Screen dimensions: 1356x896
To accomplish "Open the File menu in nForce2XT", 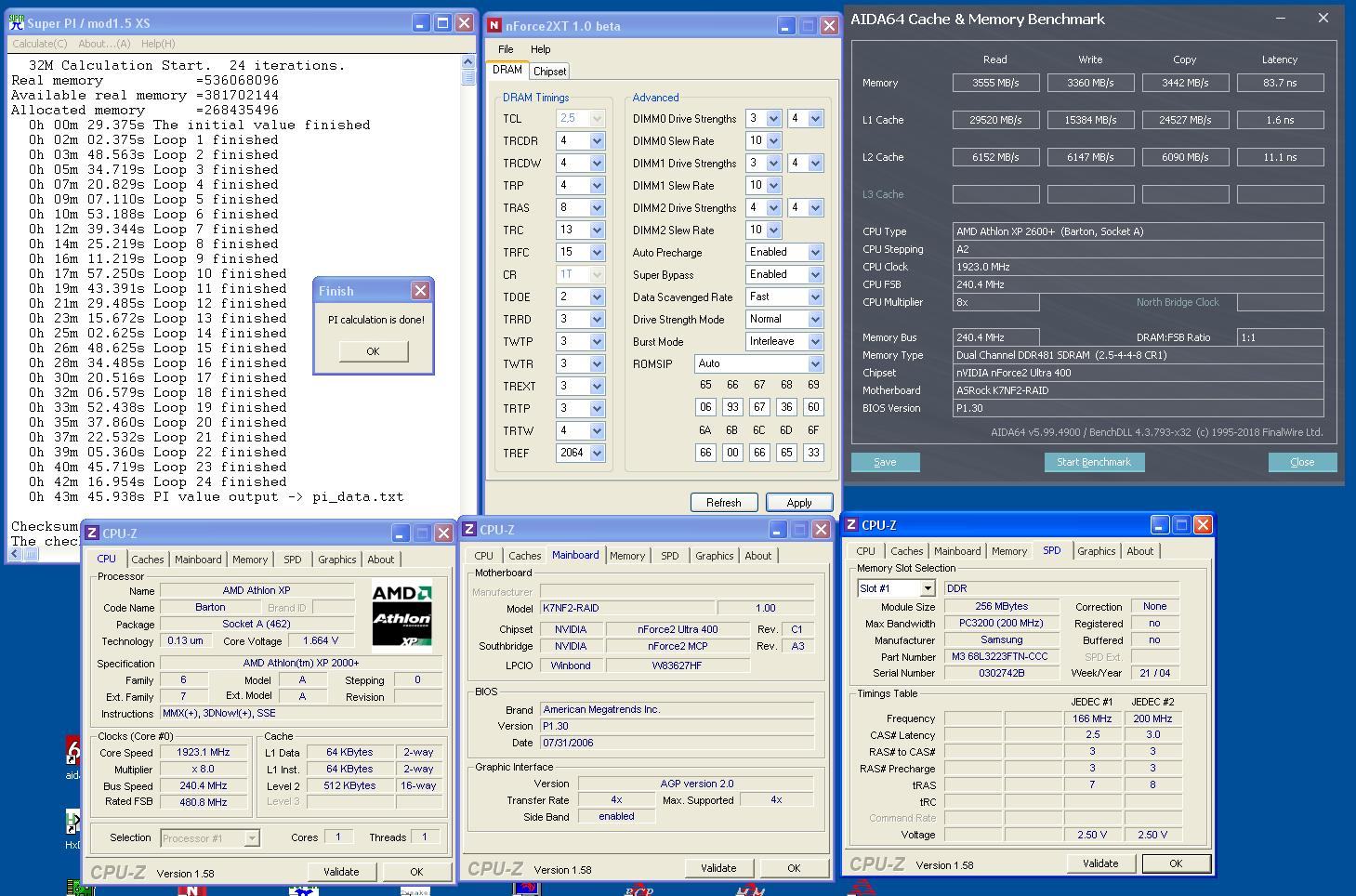I will click(x=506, y=49).
